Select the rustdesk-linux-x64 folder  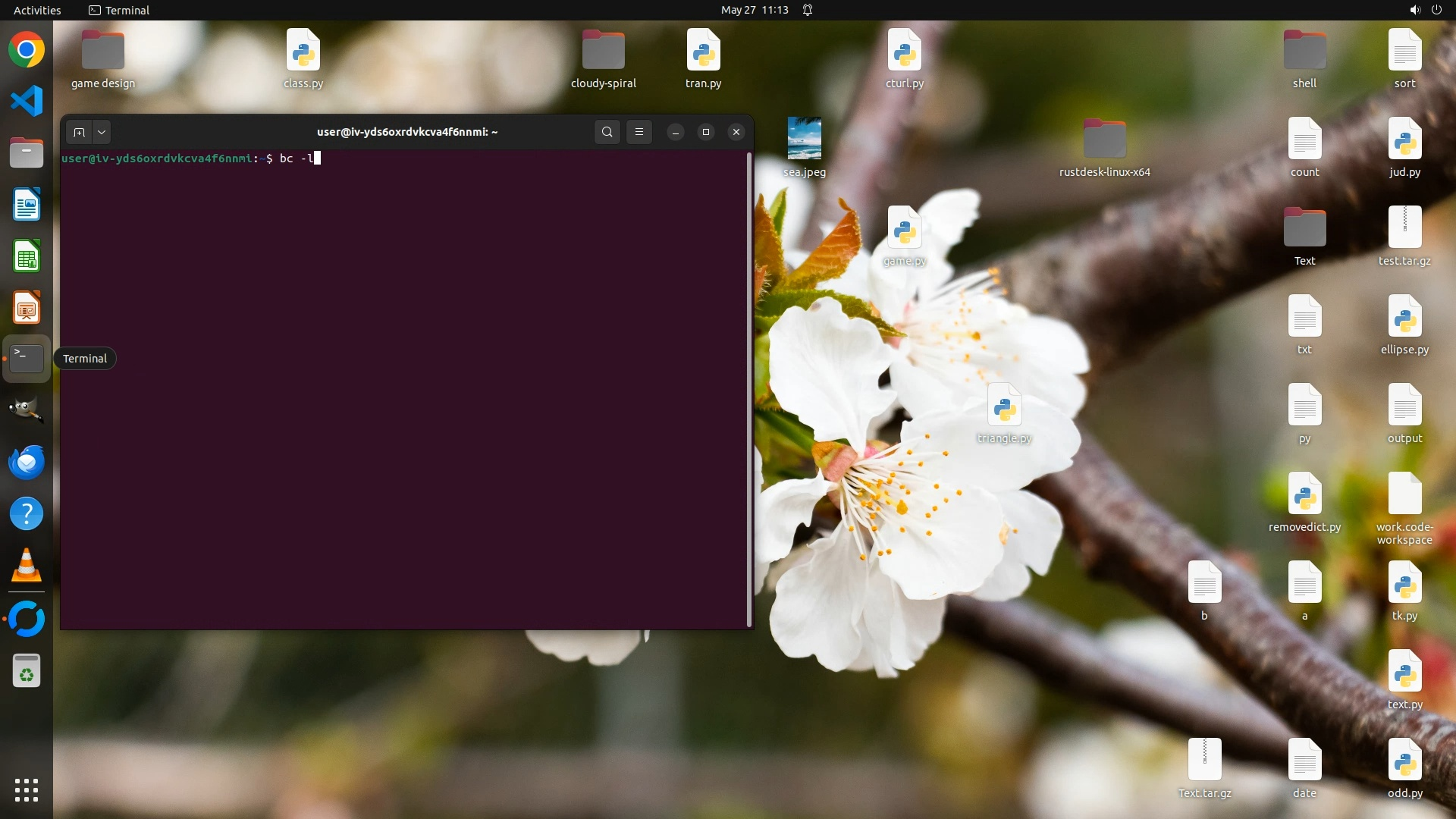click(x=1104, y=140)
